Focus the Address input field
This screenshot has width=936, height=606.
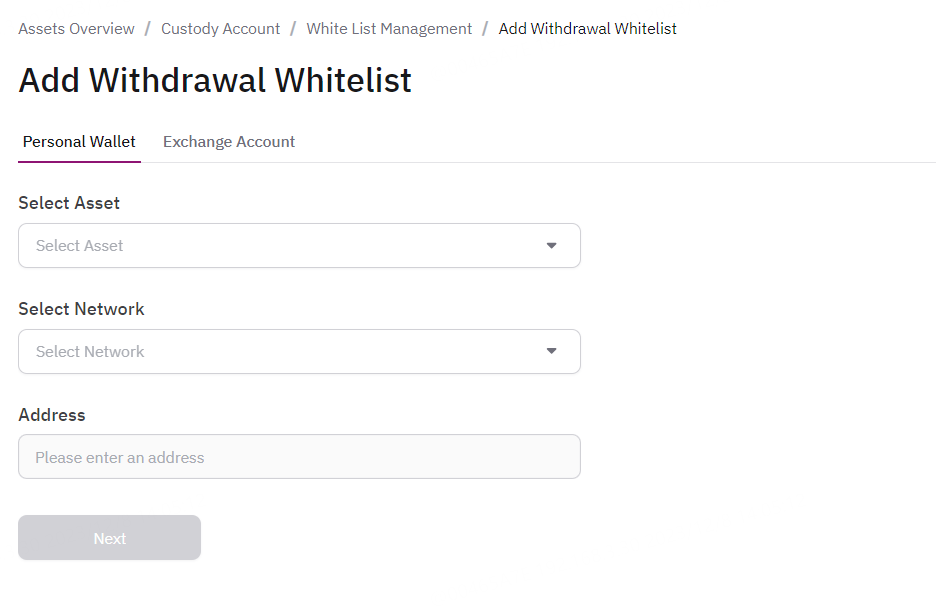[299, 457]
